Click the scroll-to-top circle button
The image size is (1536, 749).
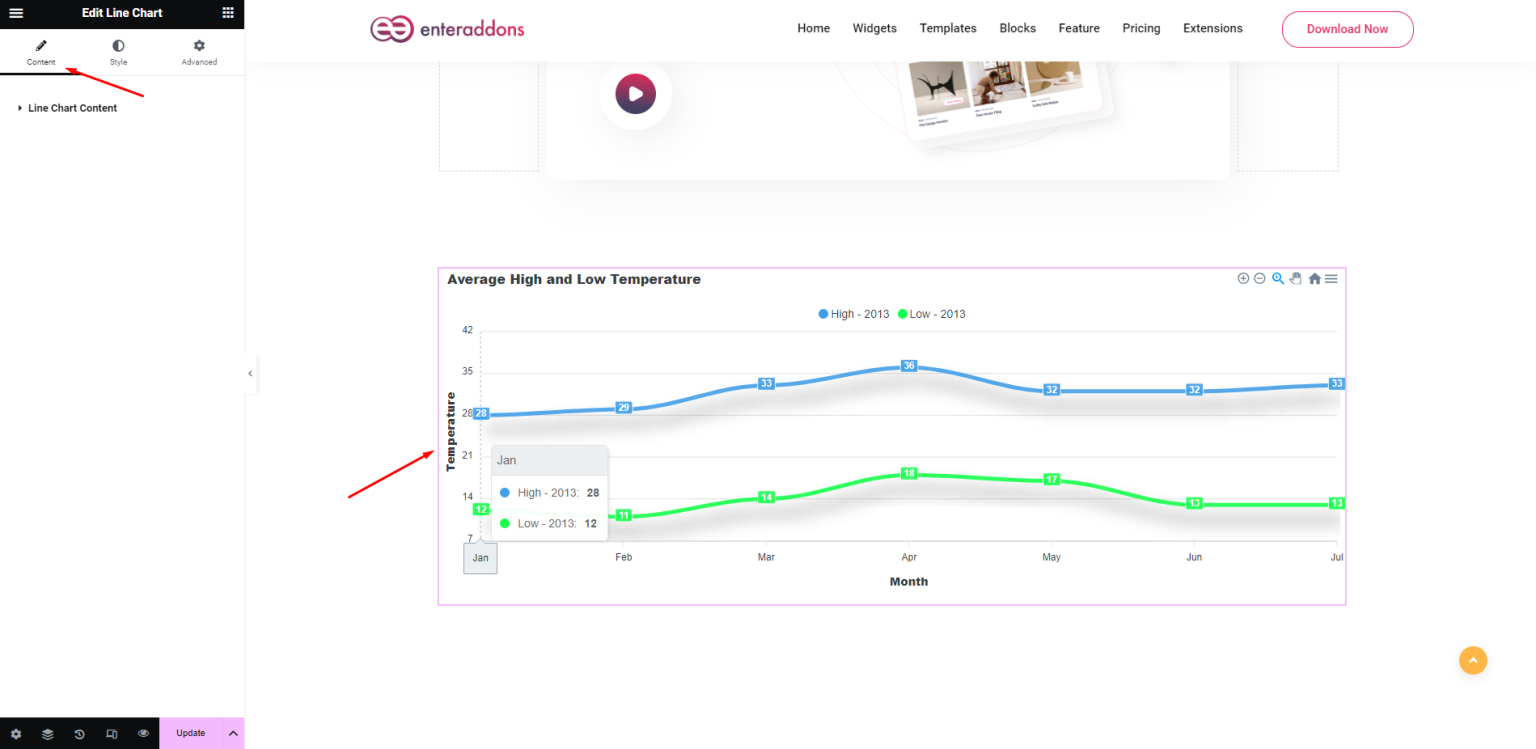tap(1473, 660)
